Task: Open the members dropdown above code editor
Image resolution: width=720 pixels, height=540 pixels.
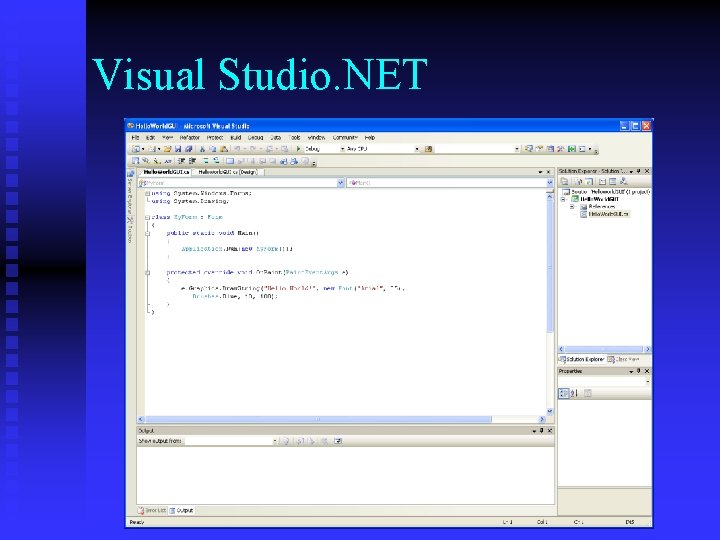Action: pos(550,183)
